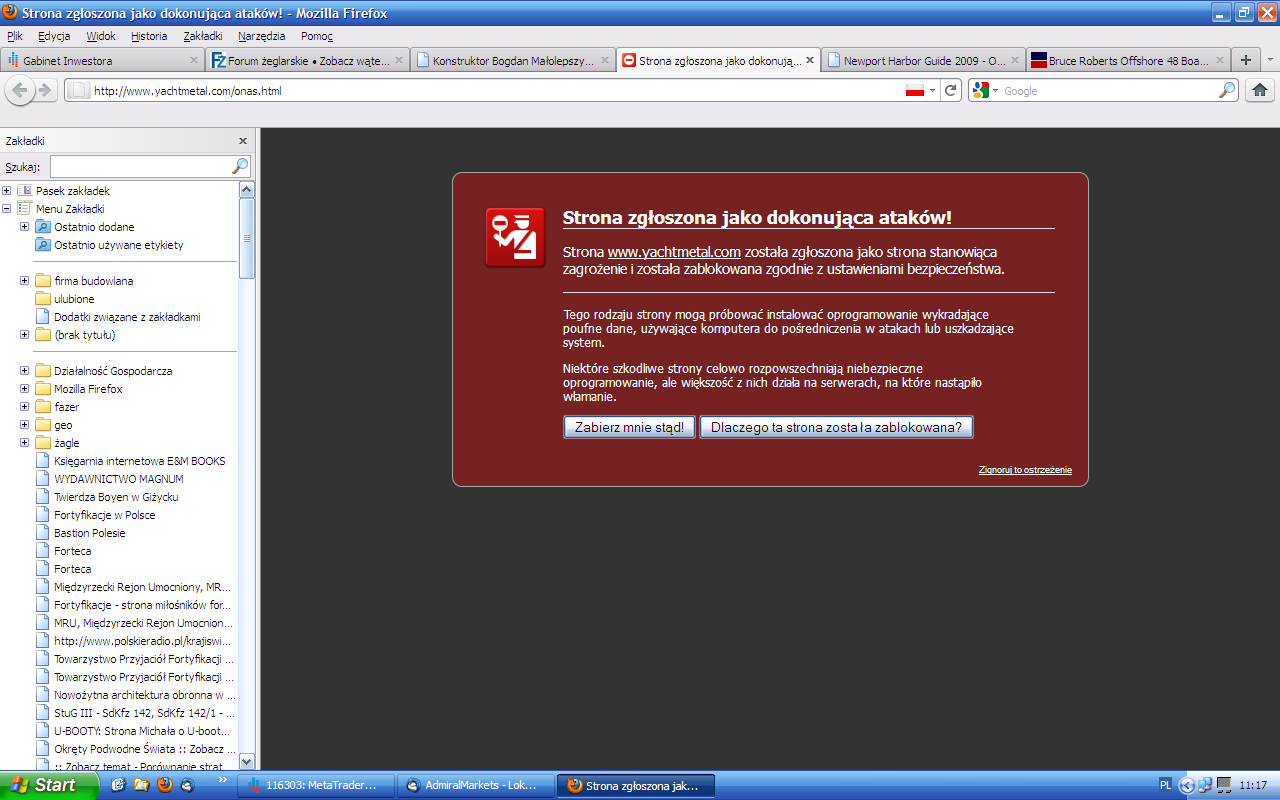Click the bookmarks search magnifier icon

pyautogui.click(x=240, y=166)
